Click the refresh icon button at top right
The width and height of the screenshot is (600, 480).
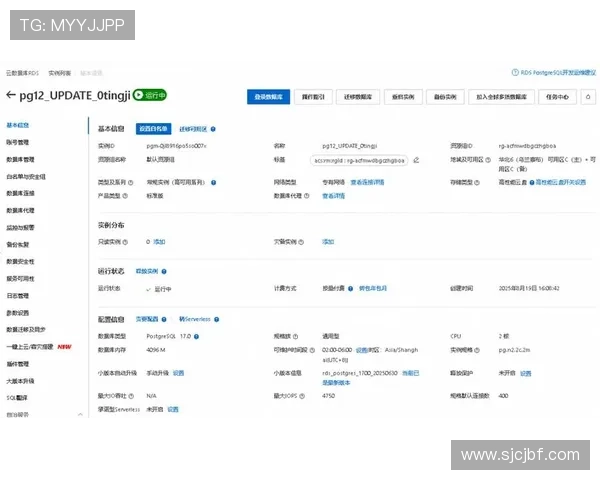coord(588,97)
